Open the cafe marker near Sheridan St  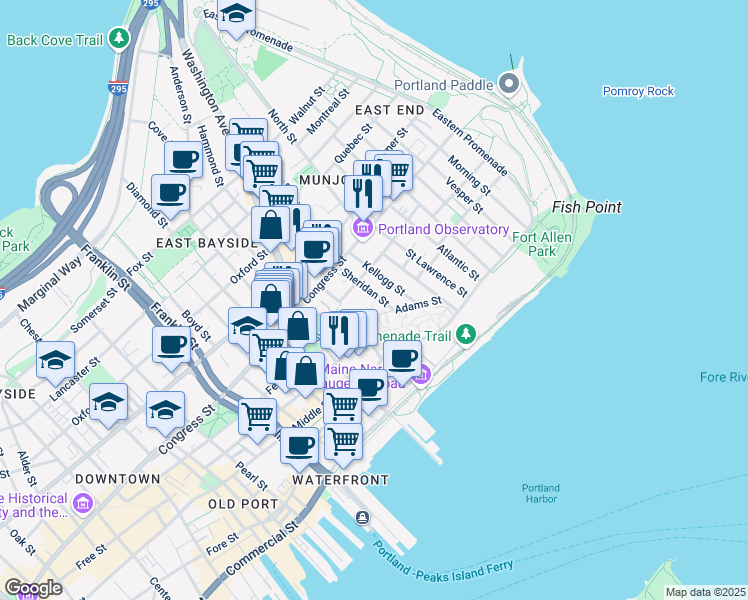pyautogui.click(x=314, y=251)
